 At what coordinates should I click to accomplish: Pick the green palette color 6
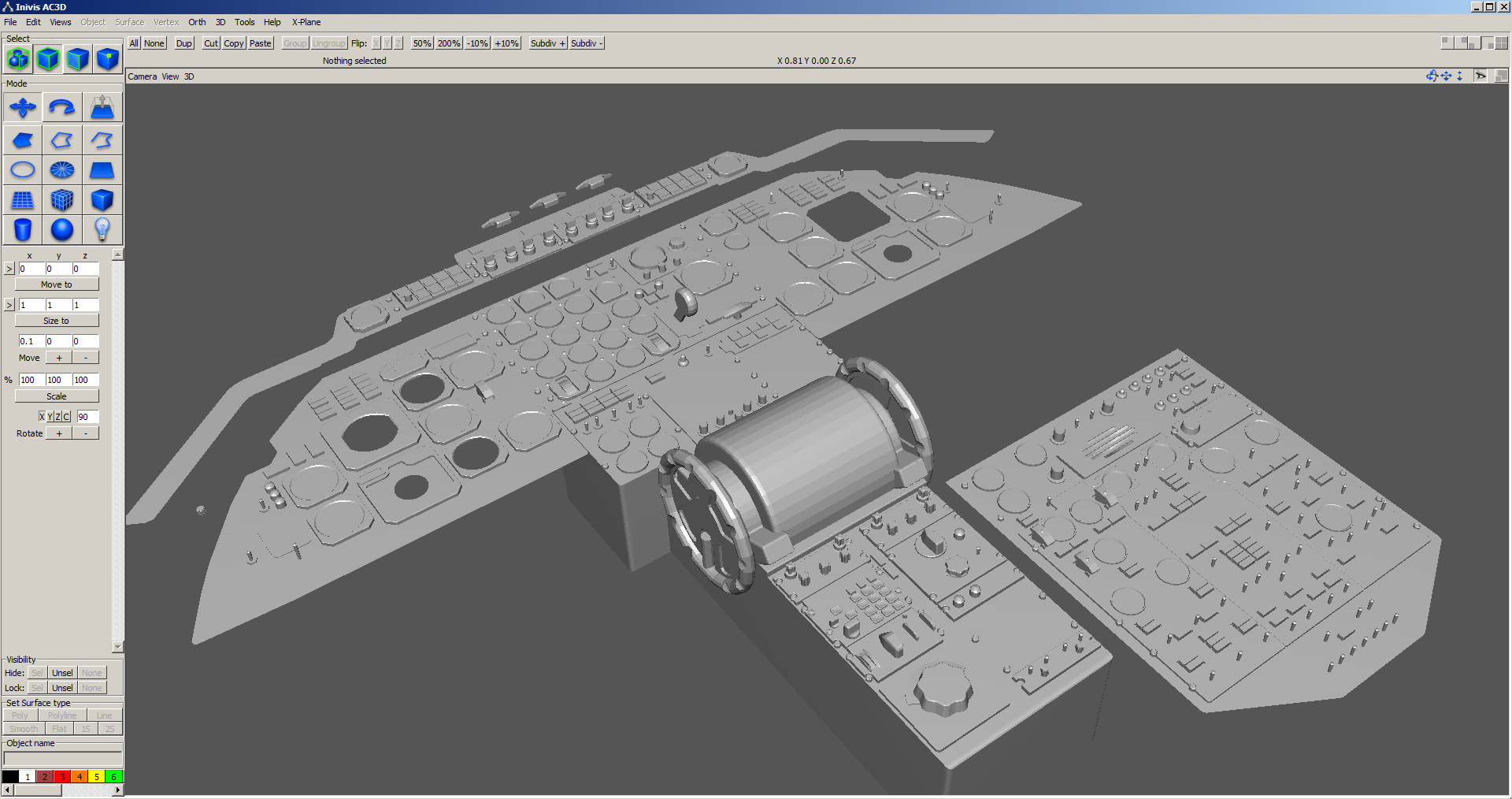point(114,777)
